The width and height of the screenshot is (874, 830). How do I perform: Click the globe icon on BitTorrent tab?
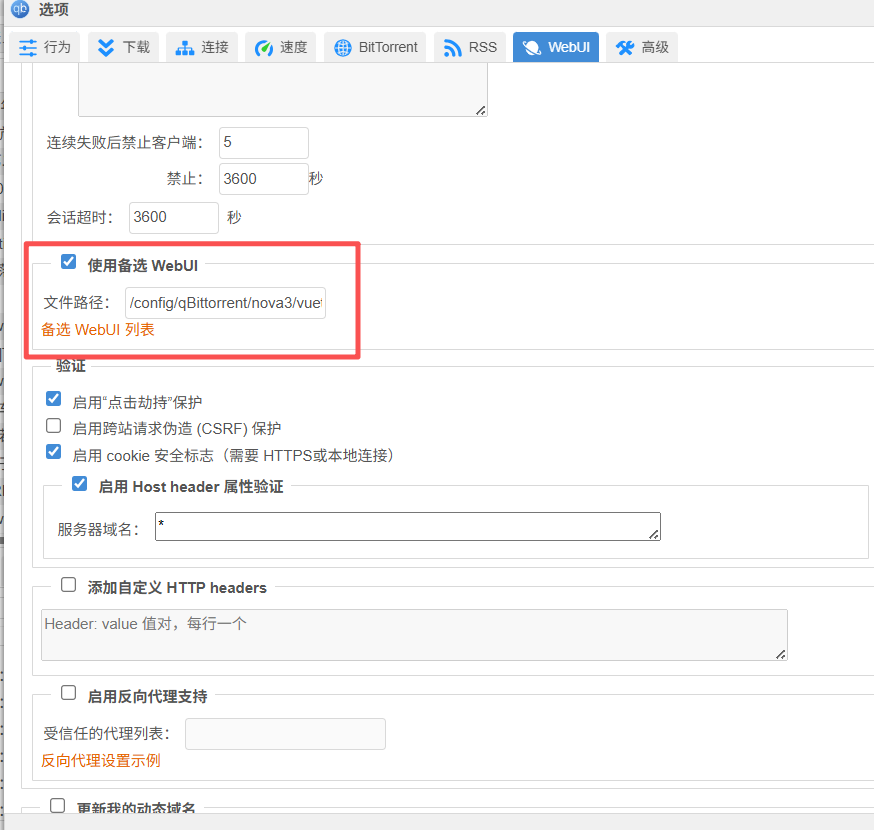click(343, 47)
